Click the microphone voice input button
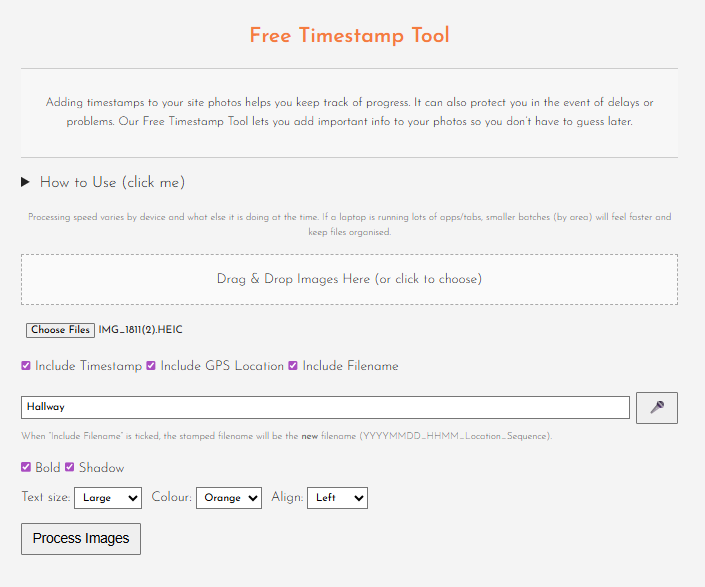 coord(656,407)
